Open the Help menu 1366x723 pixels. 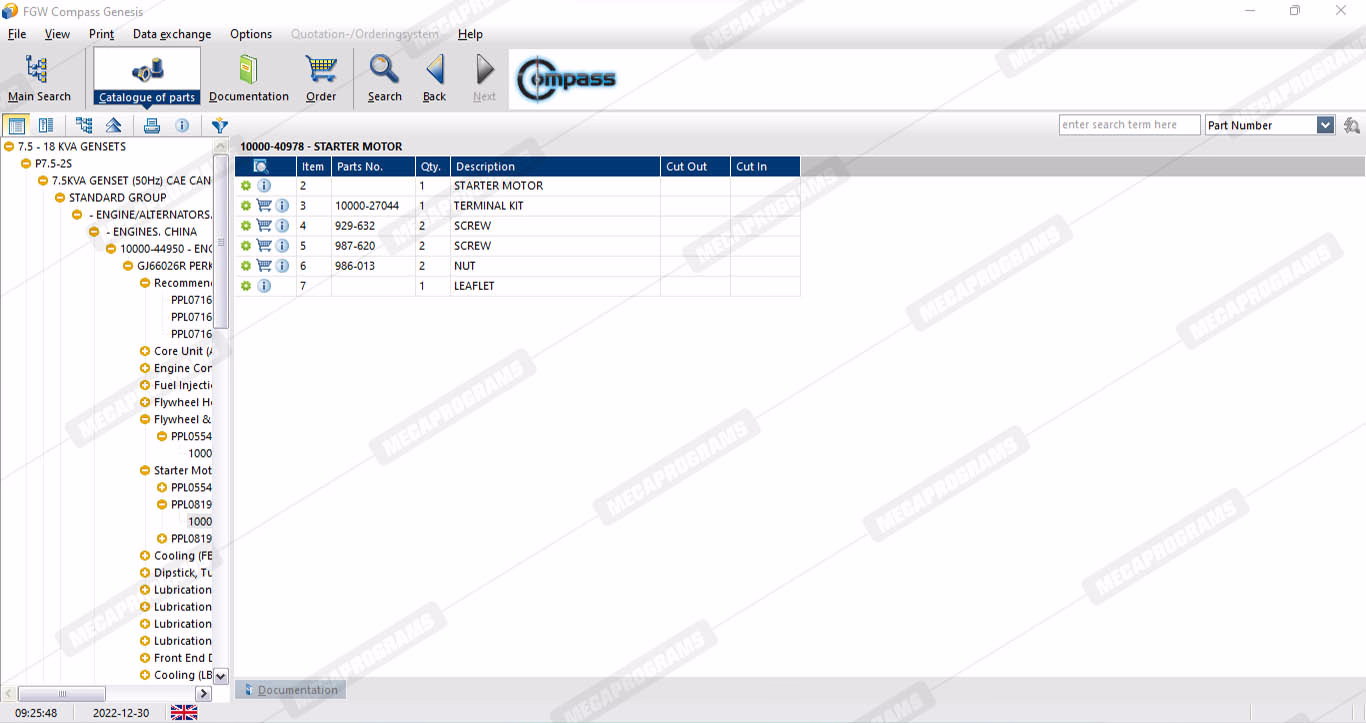[x=471, y=34]
